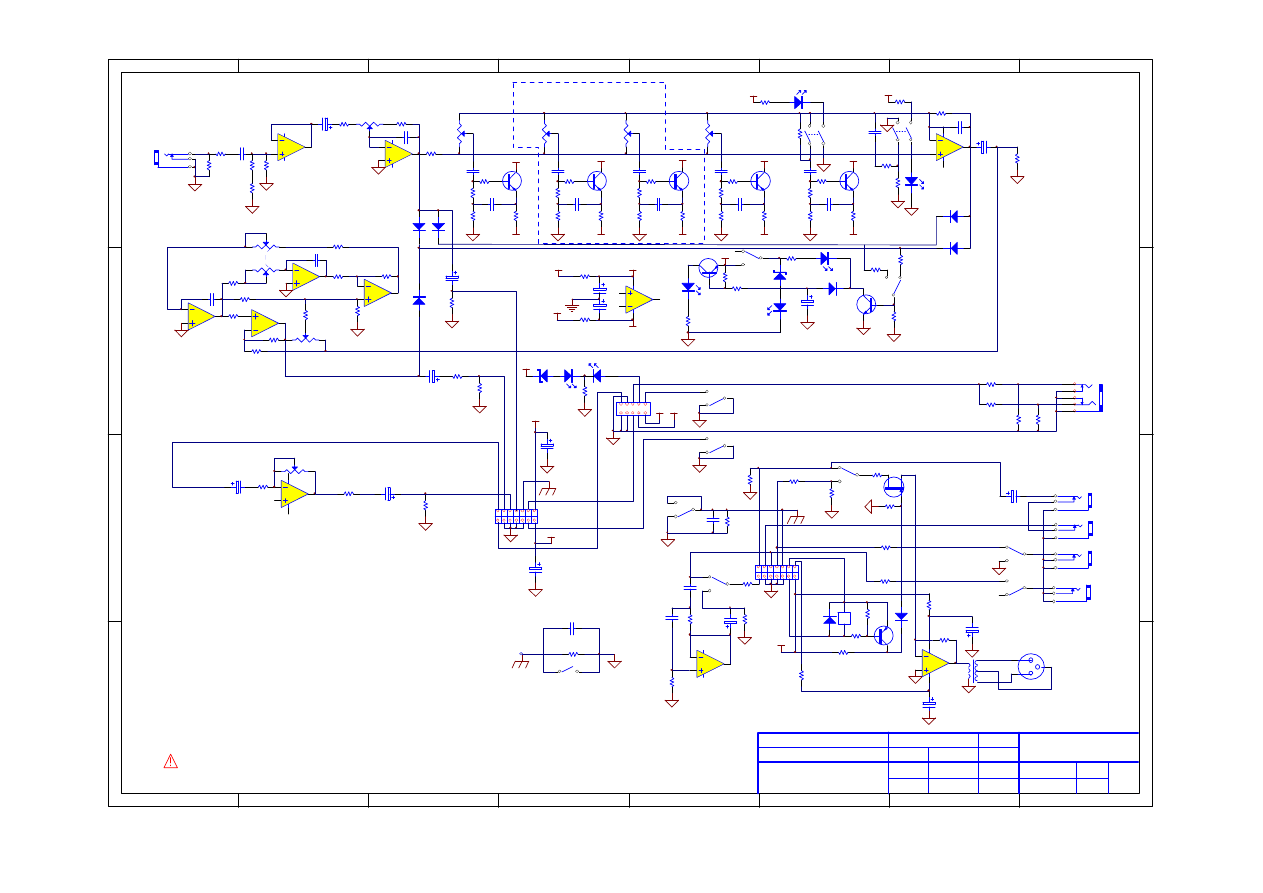Click the red warning triangle symbol

point(171,761)
